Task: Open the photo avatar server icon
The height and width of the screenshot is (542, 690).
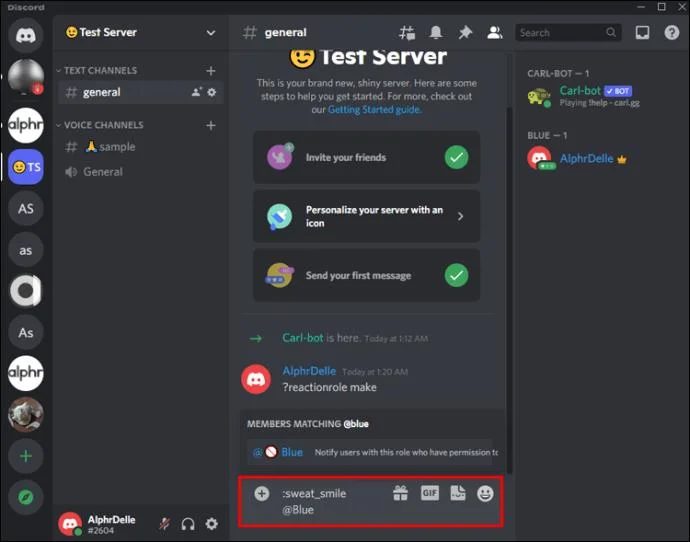Action: click(26, 414)
